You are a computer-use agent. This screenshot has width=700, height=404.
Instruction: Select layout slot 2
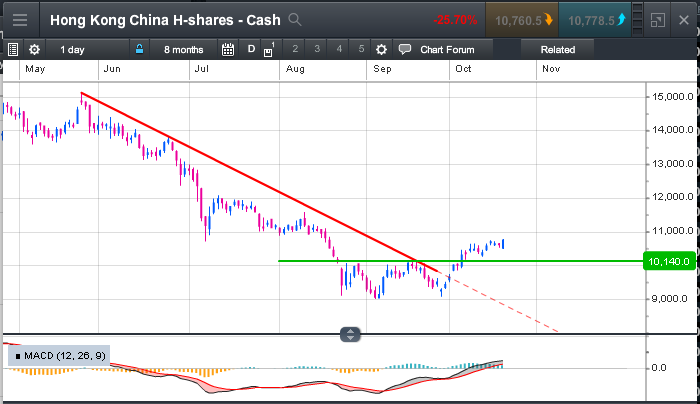click(295, 49)
